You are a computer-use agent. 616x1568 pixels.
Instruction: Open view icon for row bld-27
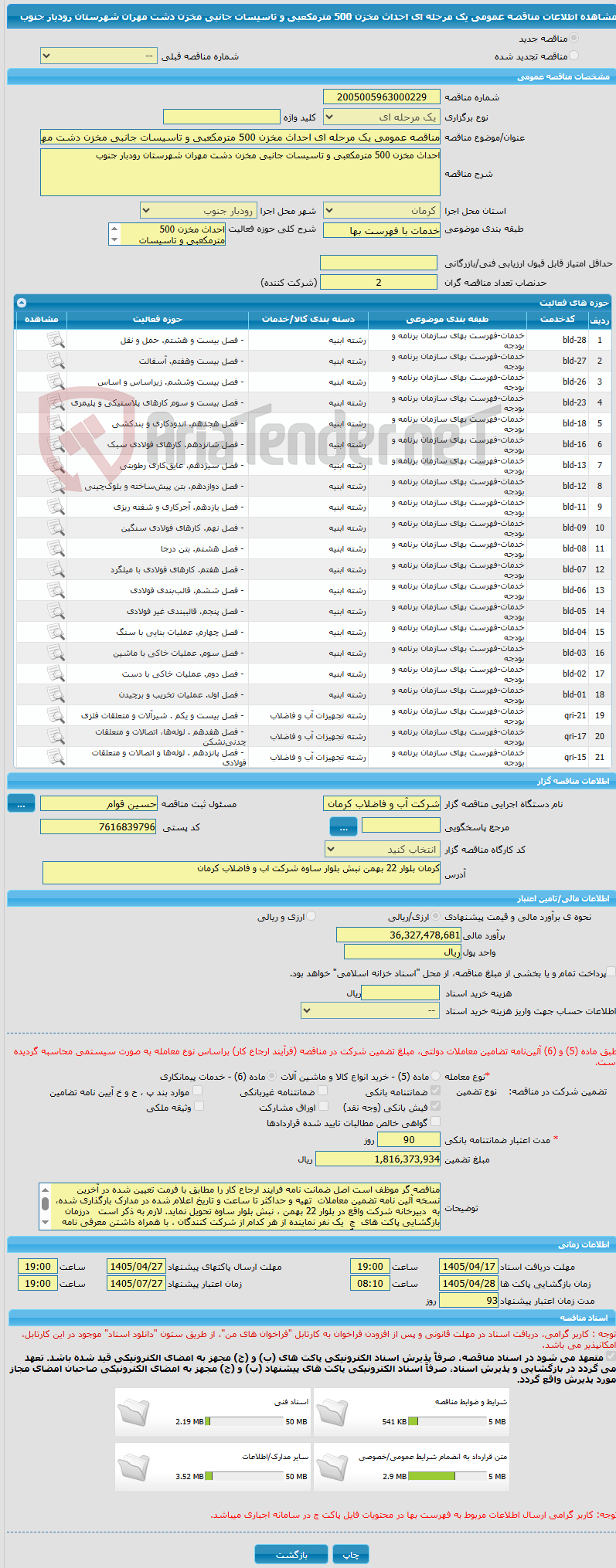point(56,360)
